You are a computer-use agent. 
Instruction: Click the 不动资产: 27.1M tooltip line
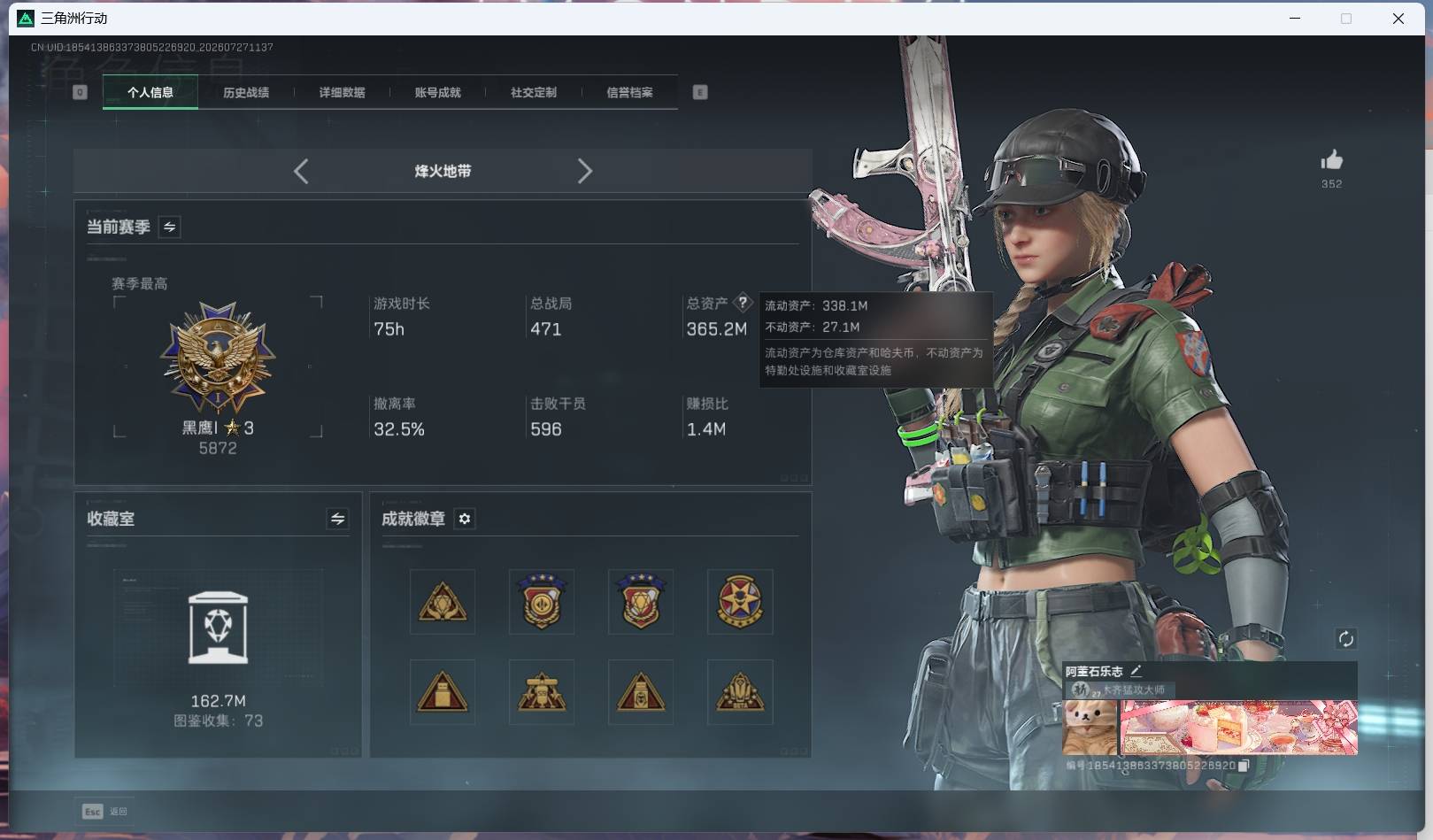(x=813, y=327)
